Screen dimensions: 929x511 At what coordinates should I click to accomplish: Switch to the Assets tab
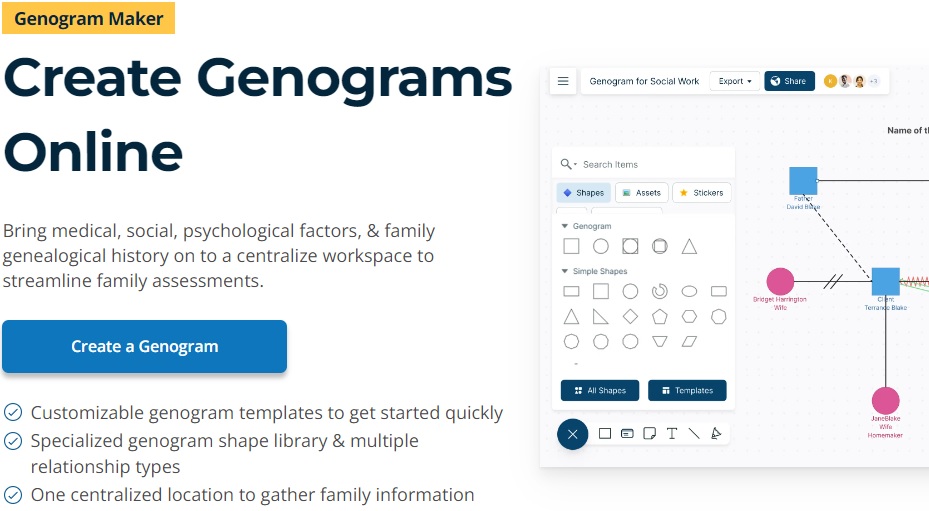point(642,193)
